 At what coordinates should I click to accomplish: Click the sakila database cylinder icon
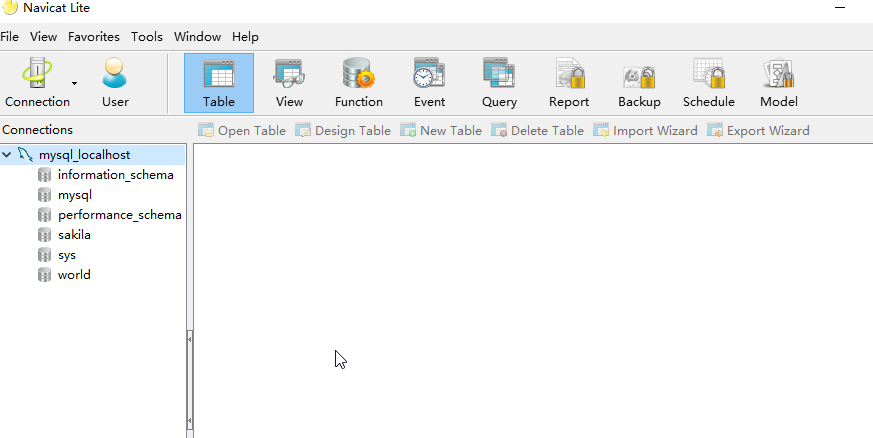click(x=45, y=235)
